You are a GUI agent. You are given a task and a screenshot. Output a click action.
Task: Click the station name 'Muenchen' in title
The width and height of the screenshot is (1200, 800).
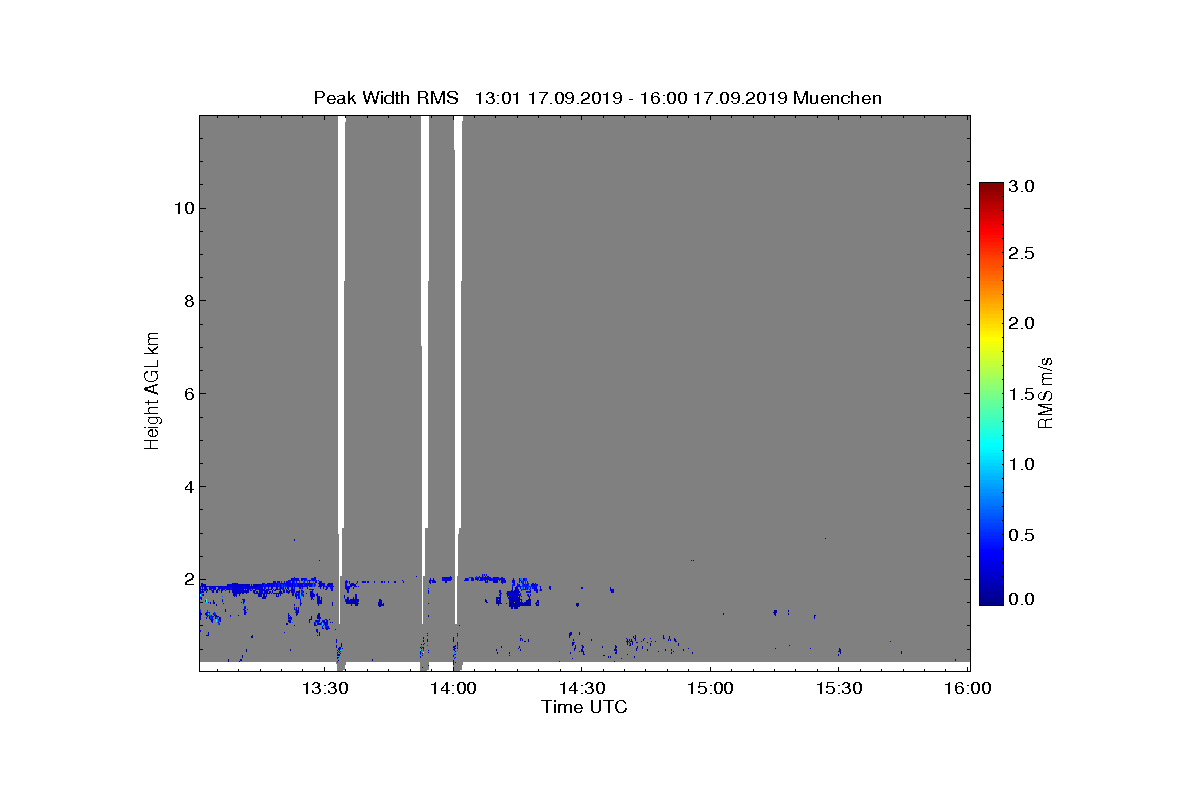(837, 98)
